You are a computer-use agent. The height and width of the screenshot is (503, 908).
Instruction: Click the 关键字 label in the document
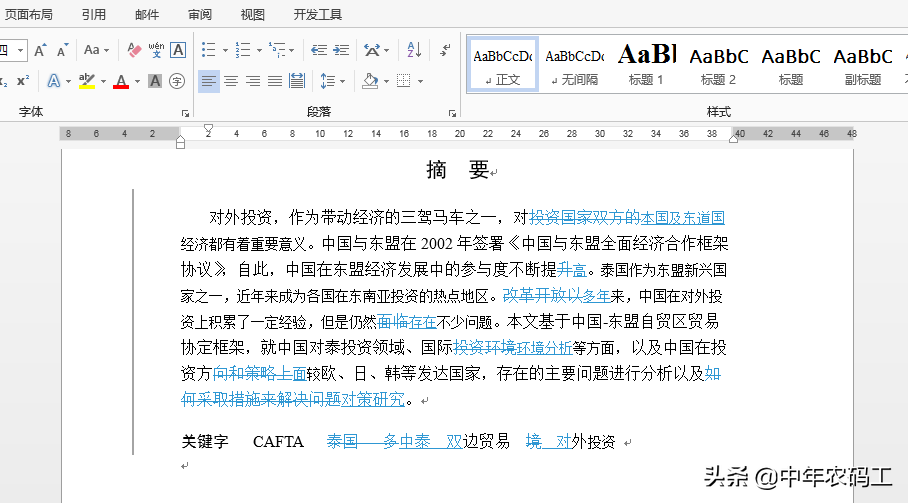pos(205,442)
